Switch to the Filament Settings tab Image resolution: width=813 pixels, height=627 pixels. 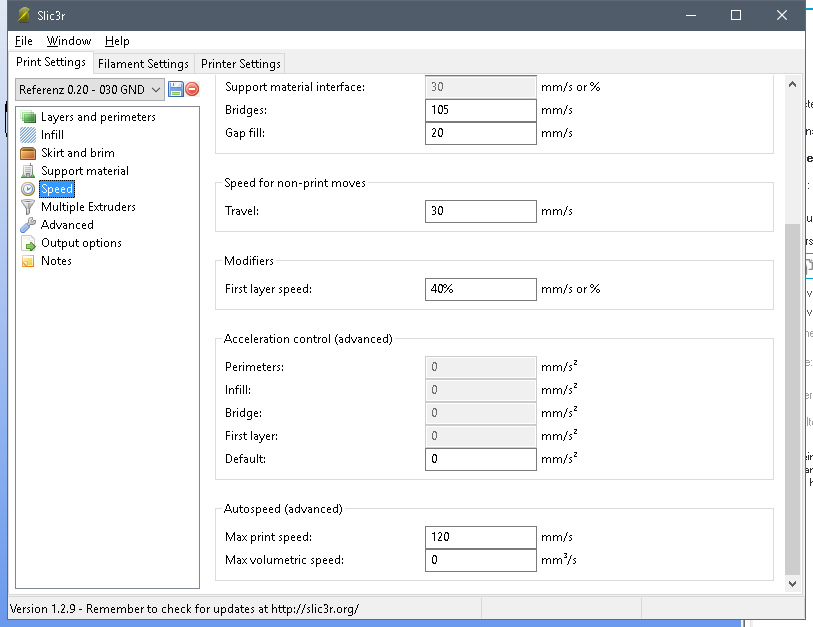143,64
